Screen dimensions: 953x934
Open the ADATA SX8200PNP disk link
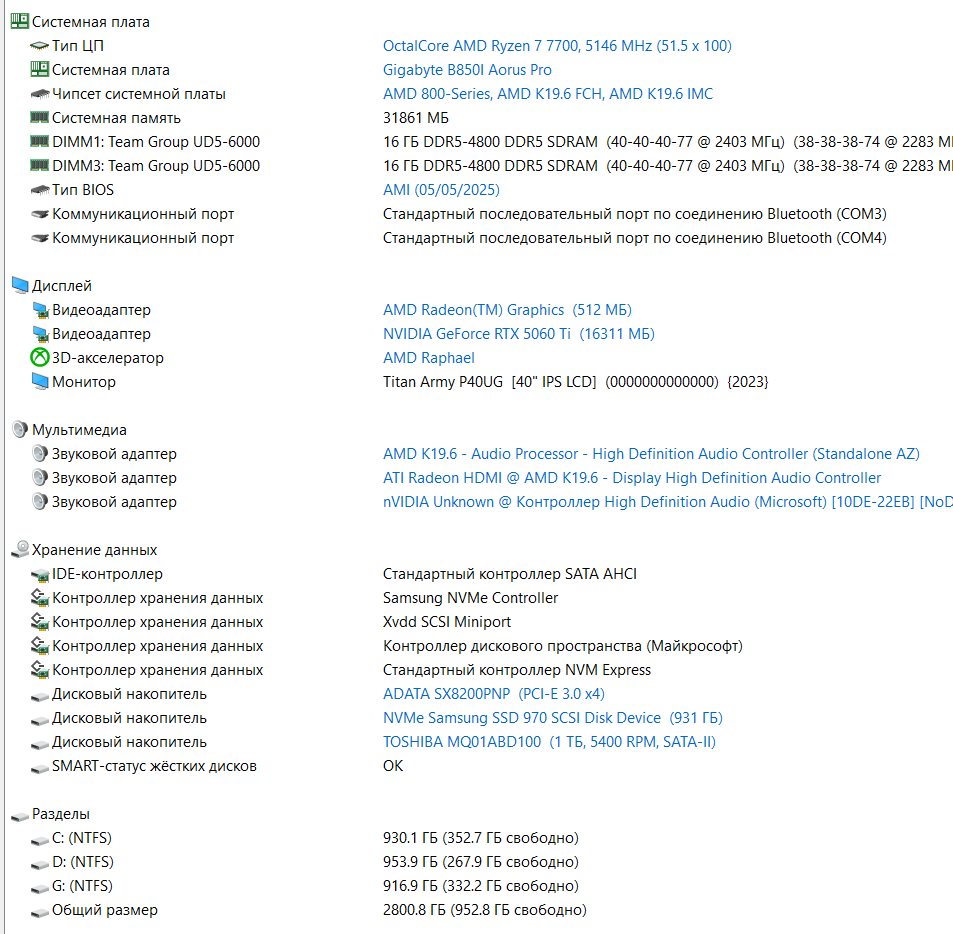tap(494, 694)
